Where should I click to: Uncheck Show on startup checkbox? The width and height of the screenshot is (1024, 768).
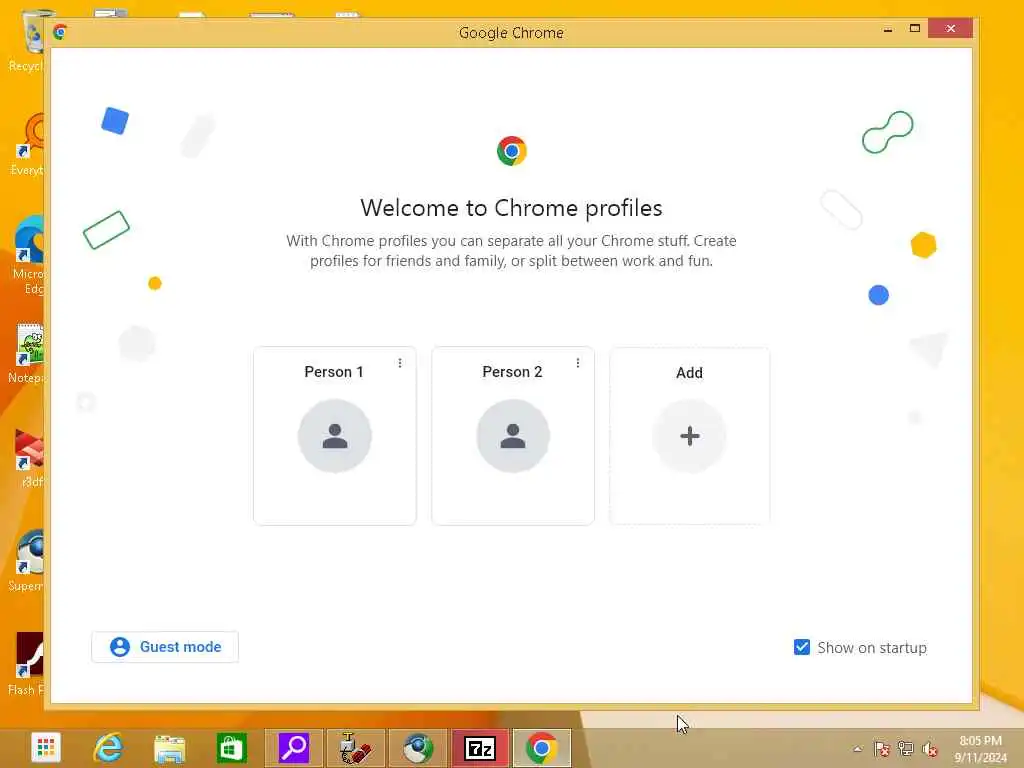click(802, 647)
